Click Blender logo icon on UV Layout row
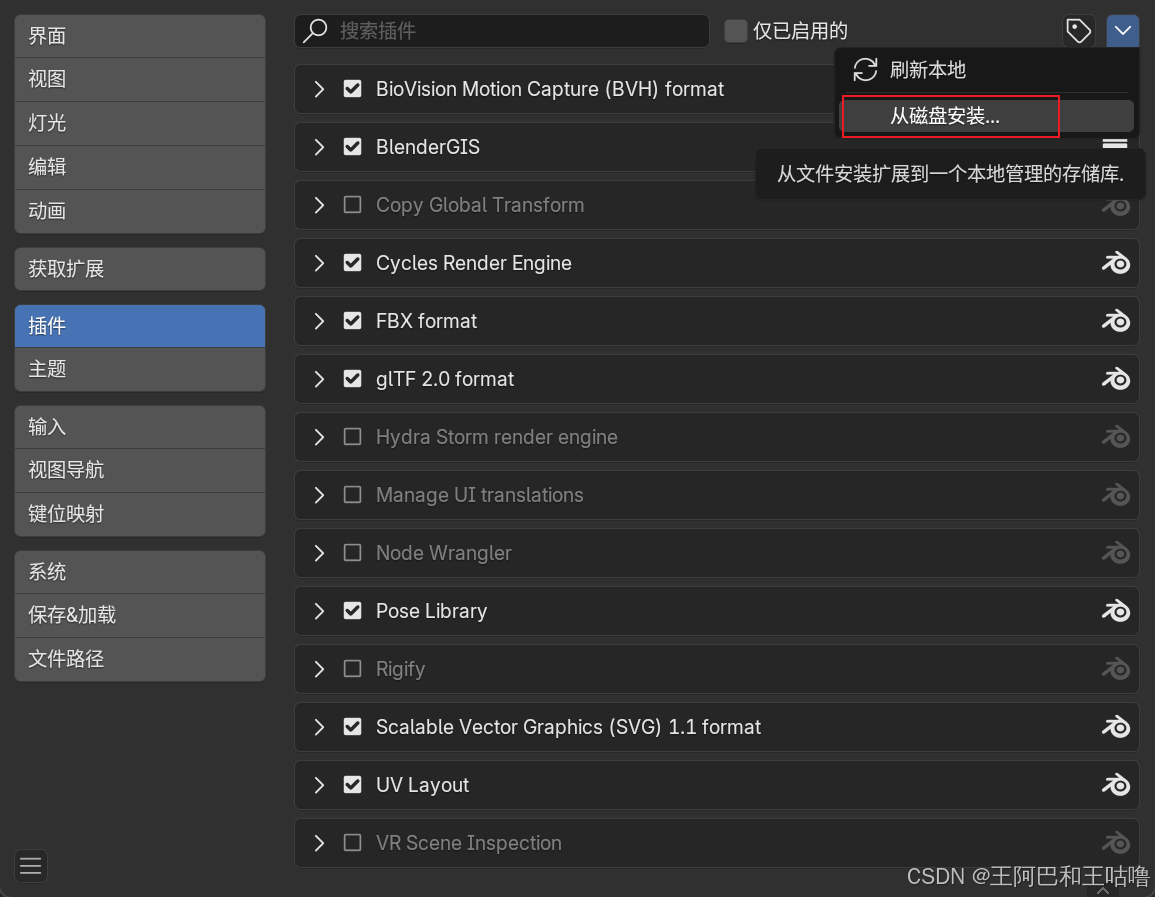Viewport: 1155px width, 897px height. pos(1116,785)
